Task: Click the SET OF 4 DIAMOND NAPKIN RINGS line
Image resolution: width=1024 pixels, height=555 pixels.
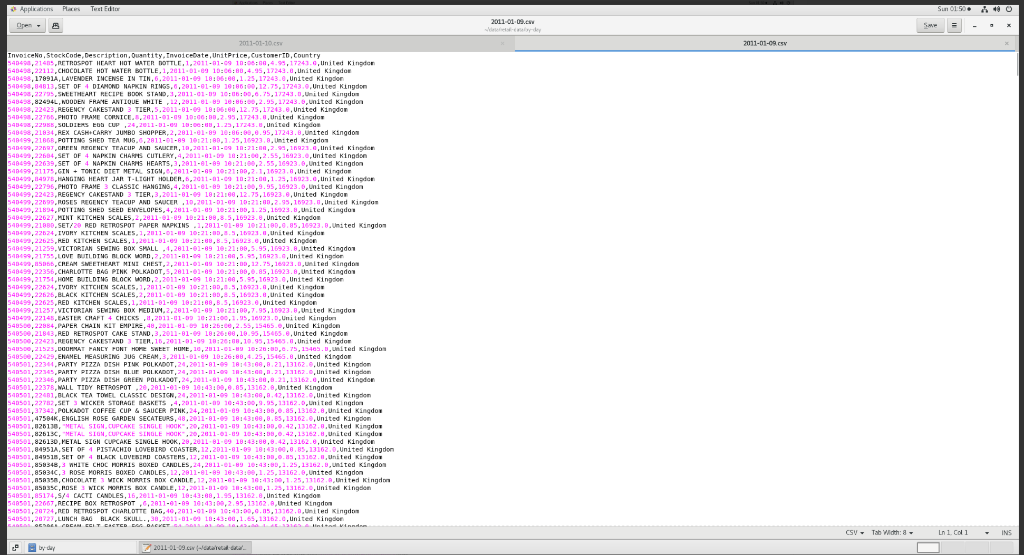Action: click(187, 86)
